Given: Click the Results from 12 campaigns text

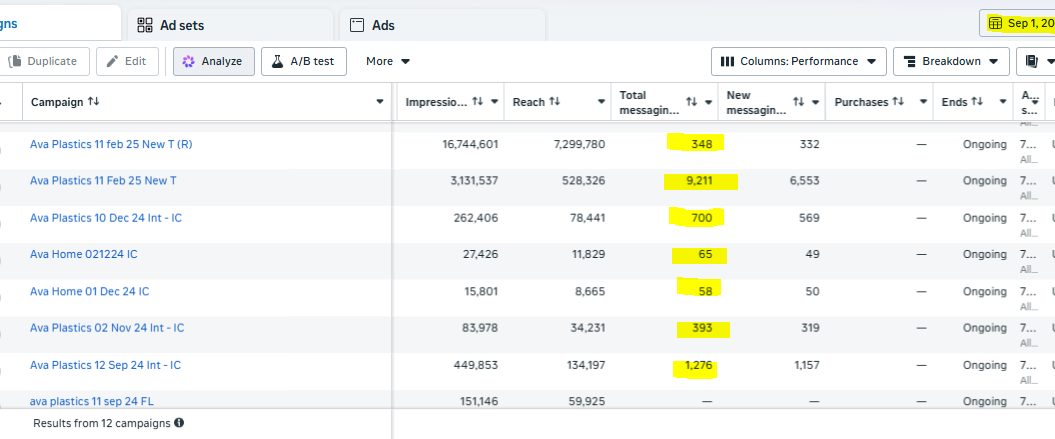Looking at the screenshot, I should coord(102,423).
